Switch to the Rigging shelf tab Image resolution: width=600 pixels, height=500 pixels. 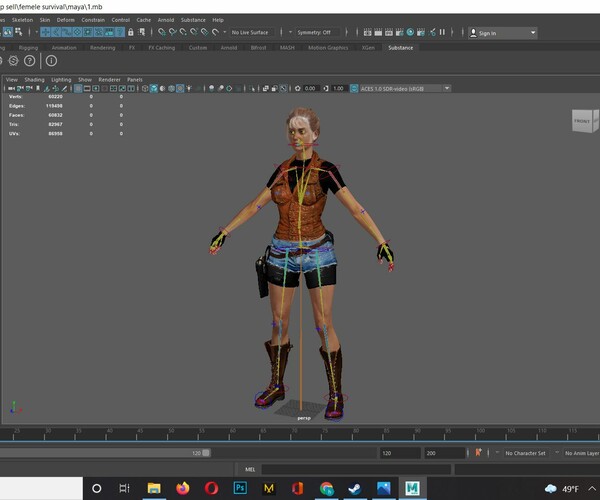(x=28, y=48)
